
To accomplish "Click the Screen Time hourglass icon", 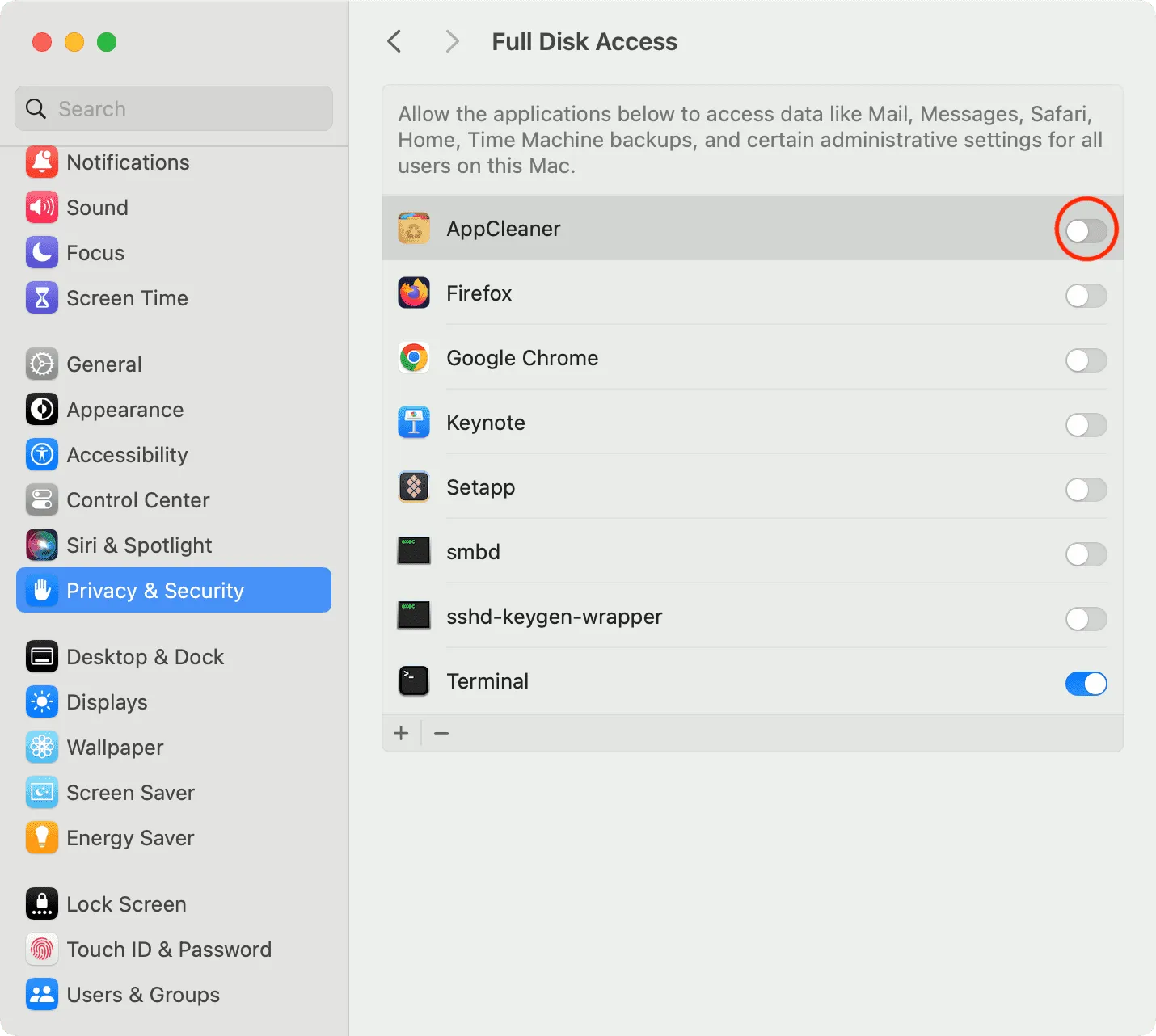I will coord(42,298).
